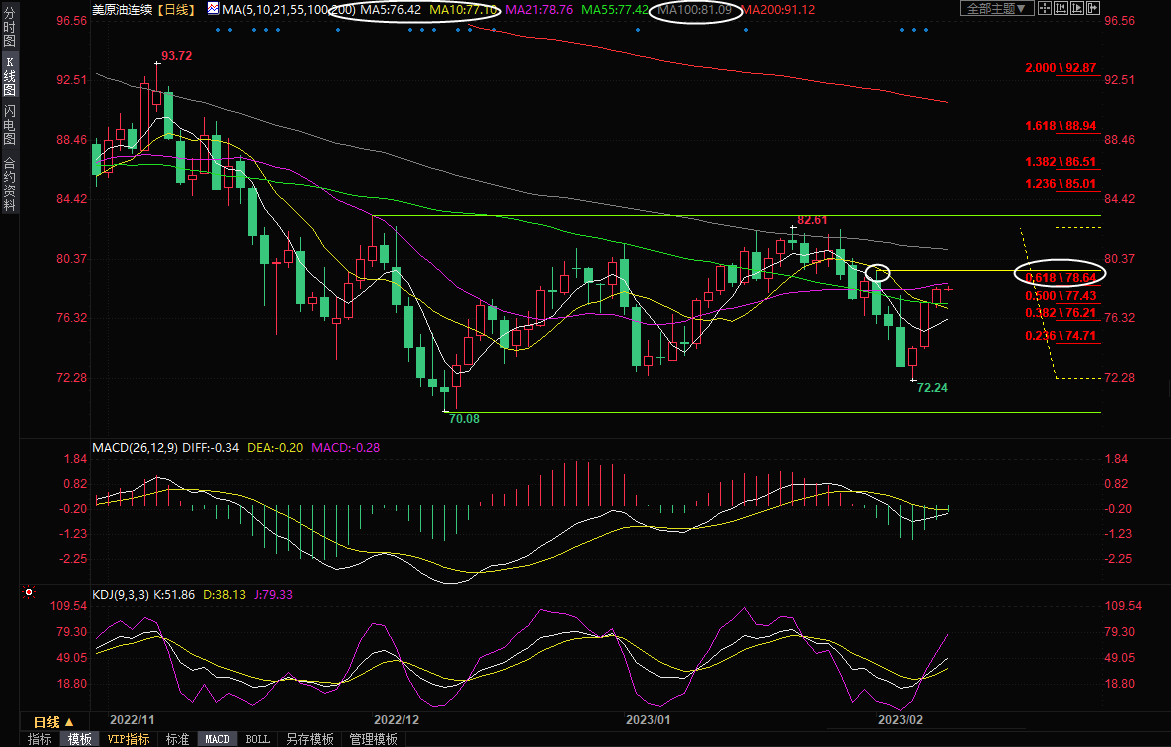Click the 管理模板 button
The width and height of the screenshot is (1171, 747).
click(372, 739)
